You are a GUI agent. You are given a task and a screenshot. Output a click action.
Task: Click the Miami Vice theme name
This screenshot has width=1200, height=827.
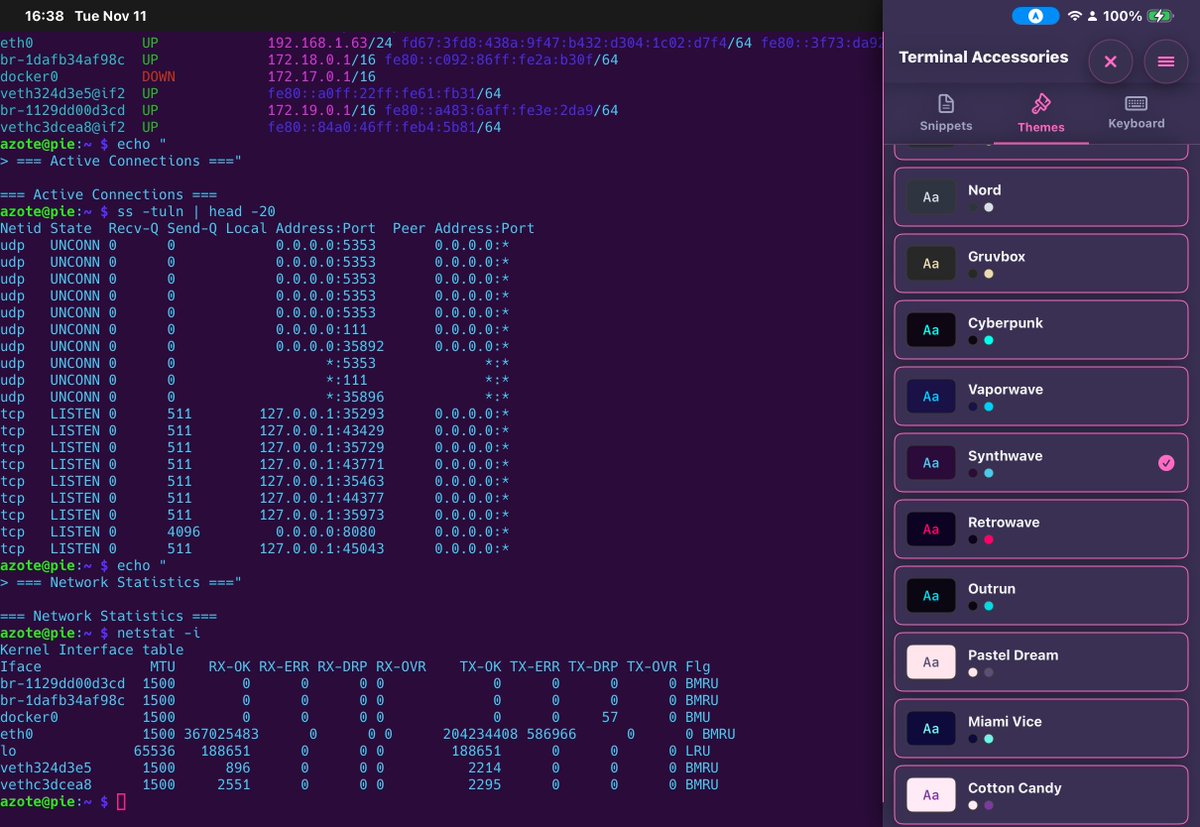(1005, 721)
